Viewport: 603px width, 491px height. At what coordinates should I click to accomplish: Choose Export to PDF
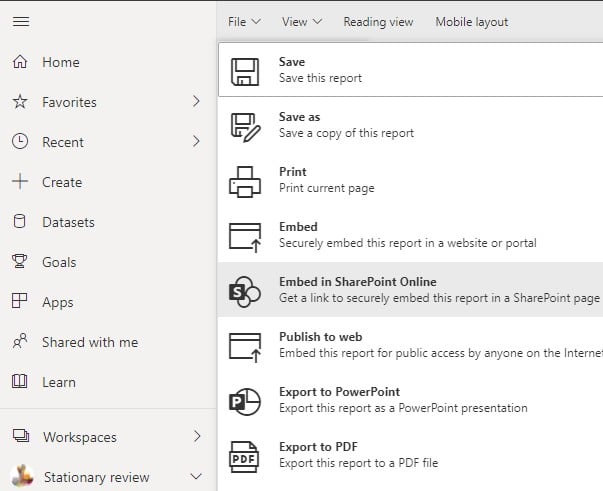pos(410,455)
